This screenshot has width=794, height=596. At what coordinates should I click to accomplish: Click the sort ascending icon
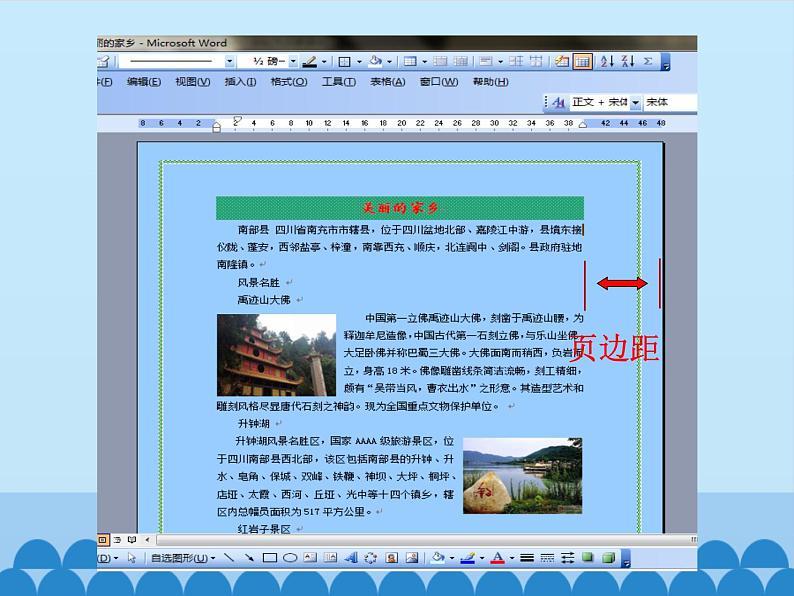(x=607, y=61)
